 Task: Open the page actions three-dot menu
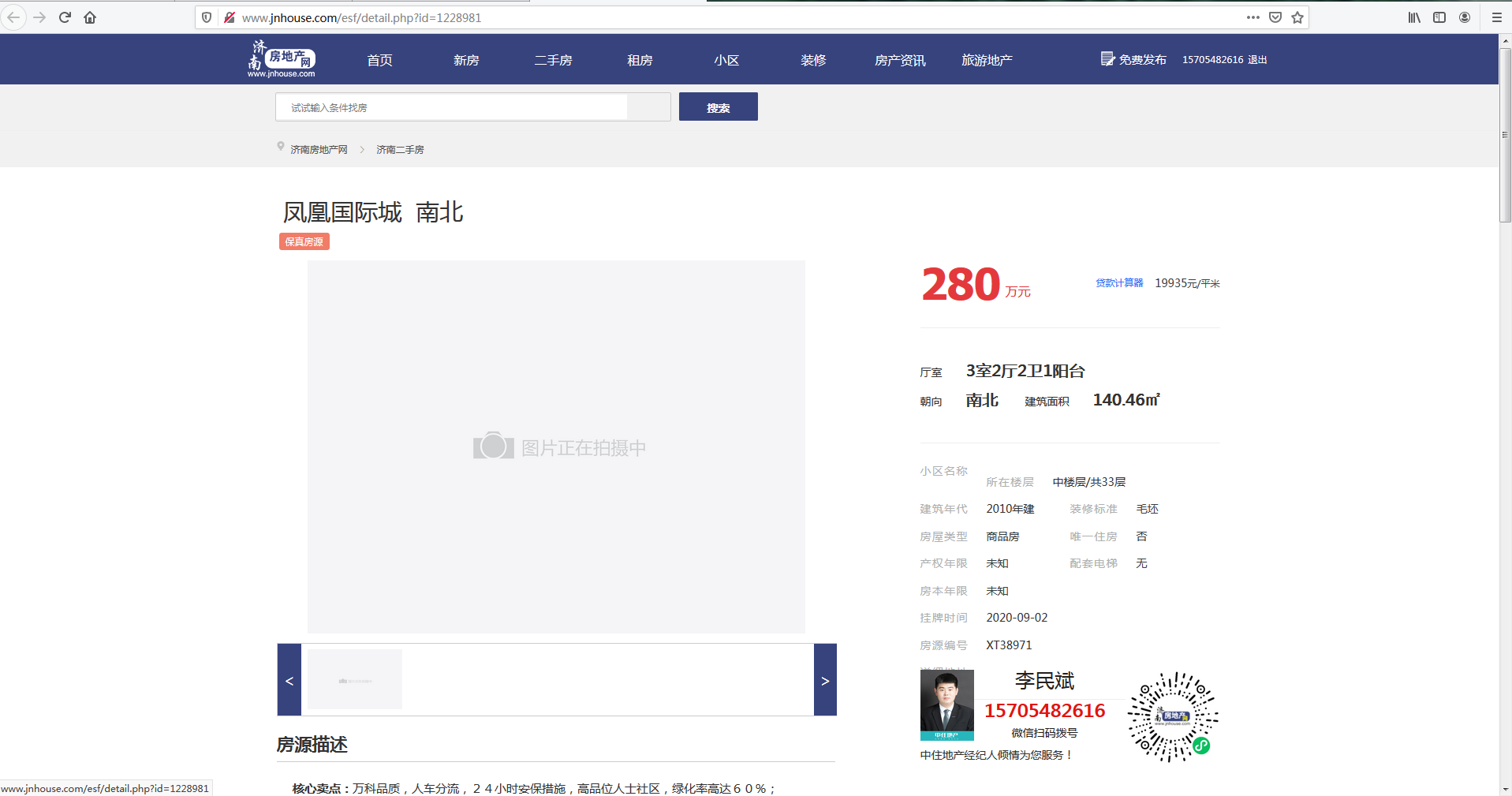coord(1253,17)
